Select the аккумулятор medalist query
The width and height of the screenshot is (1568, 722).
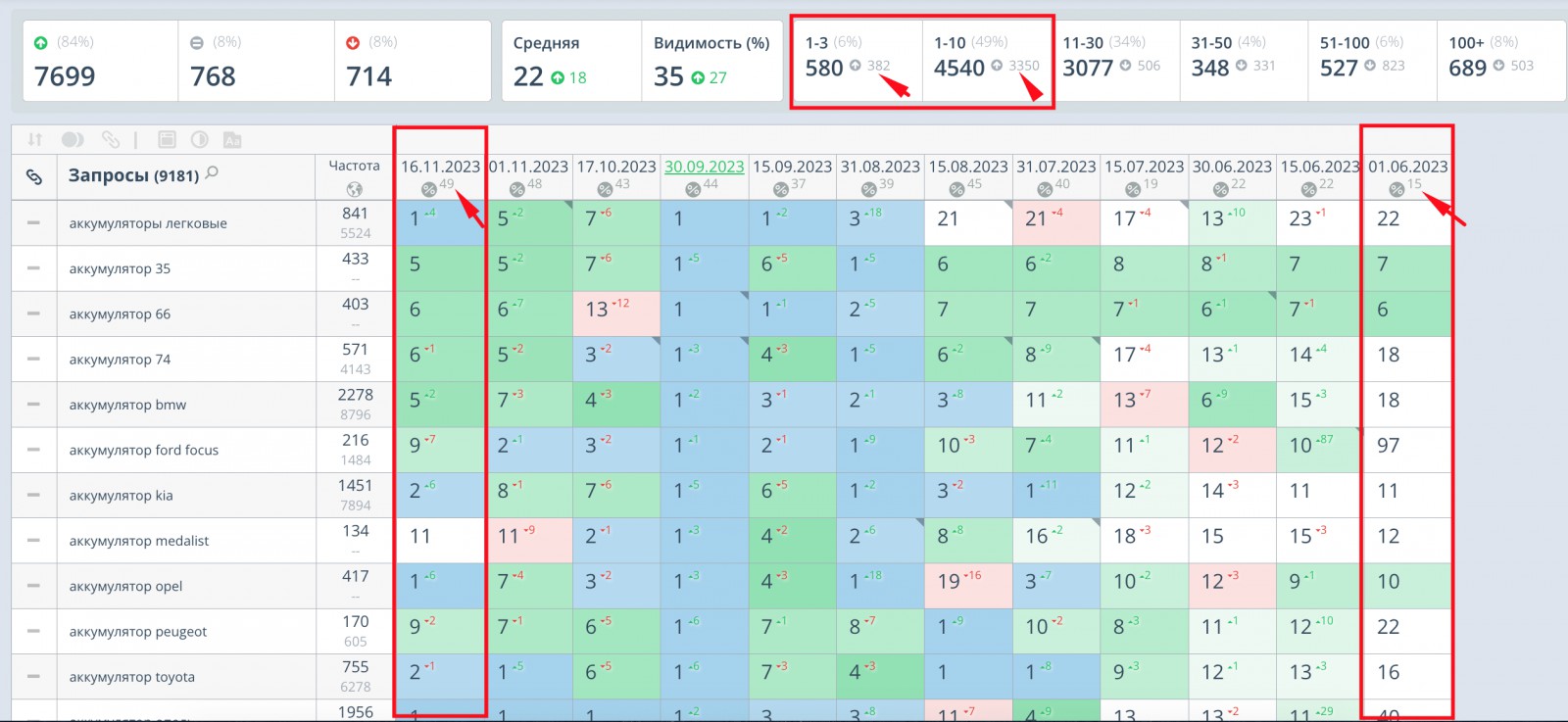tap(139, 541)
